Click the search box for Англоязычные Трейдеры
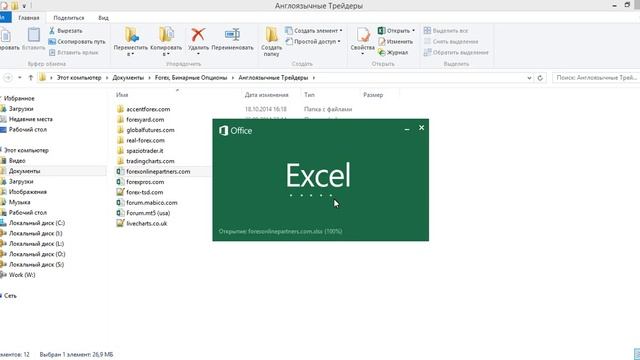This screenshot has width=640, height=360. (x=596, y=78)
